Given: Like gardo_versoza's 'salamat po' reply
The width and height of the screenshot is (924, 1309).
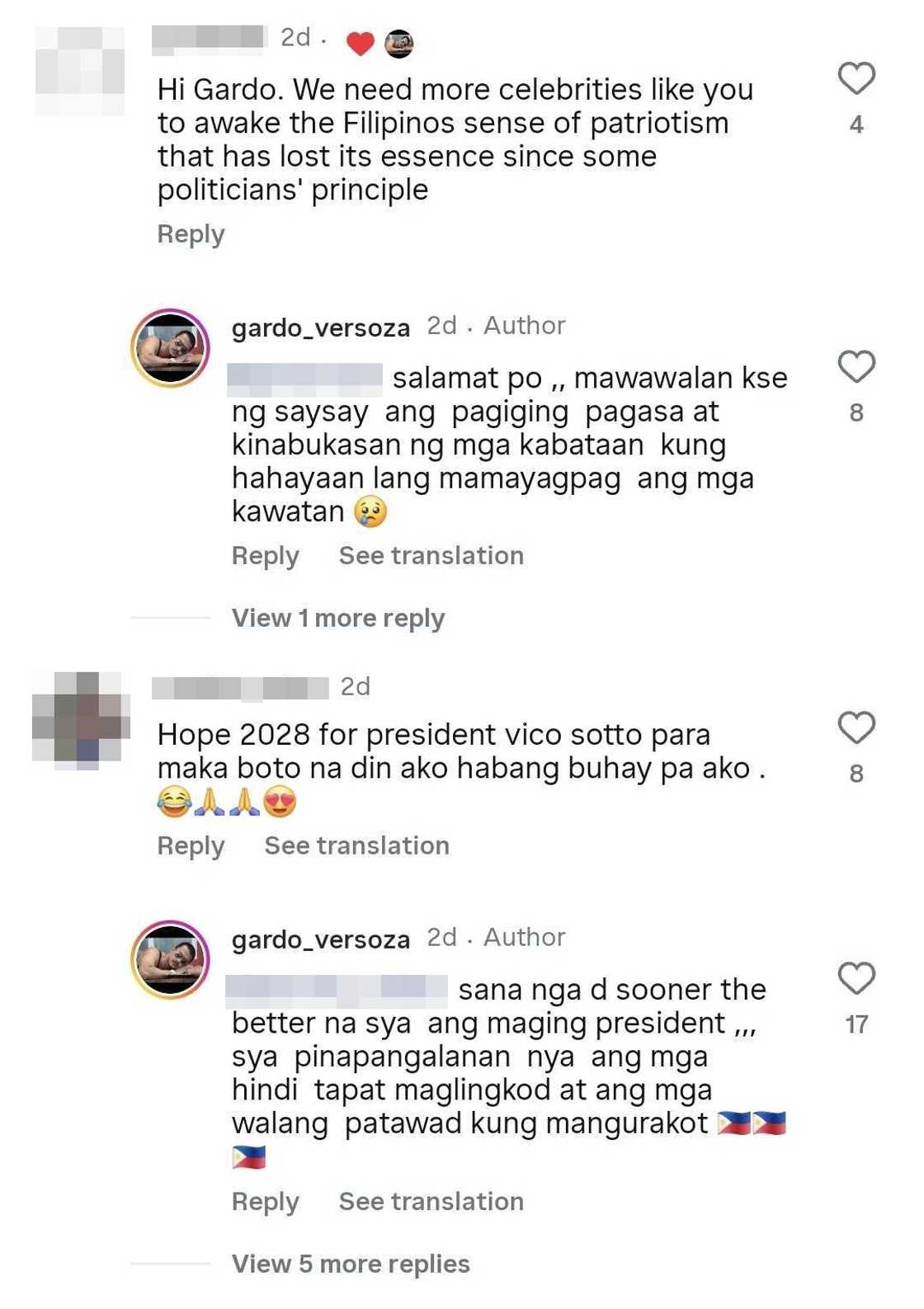Looking at the screenshot, I should click(x=856, y=366).
